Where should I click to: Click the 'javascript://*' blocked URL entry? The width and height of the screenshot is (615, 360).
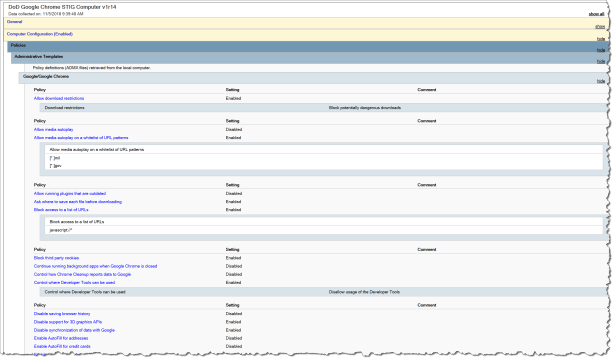click(61, 230)
